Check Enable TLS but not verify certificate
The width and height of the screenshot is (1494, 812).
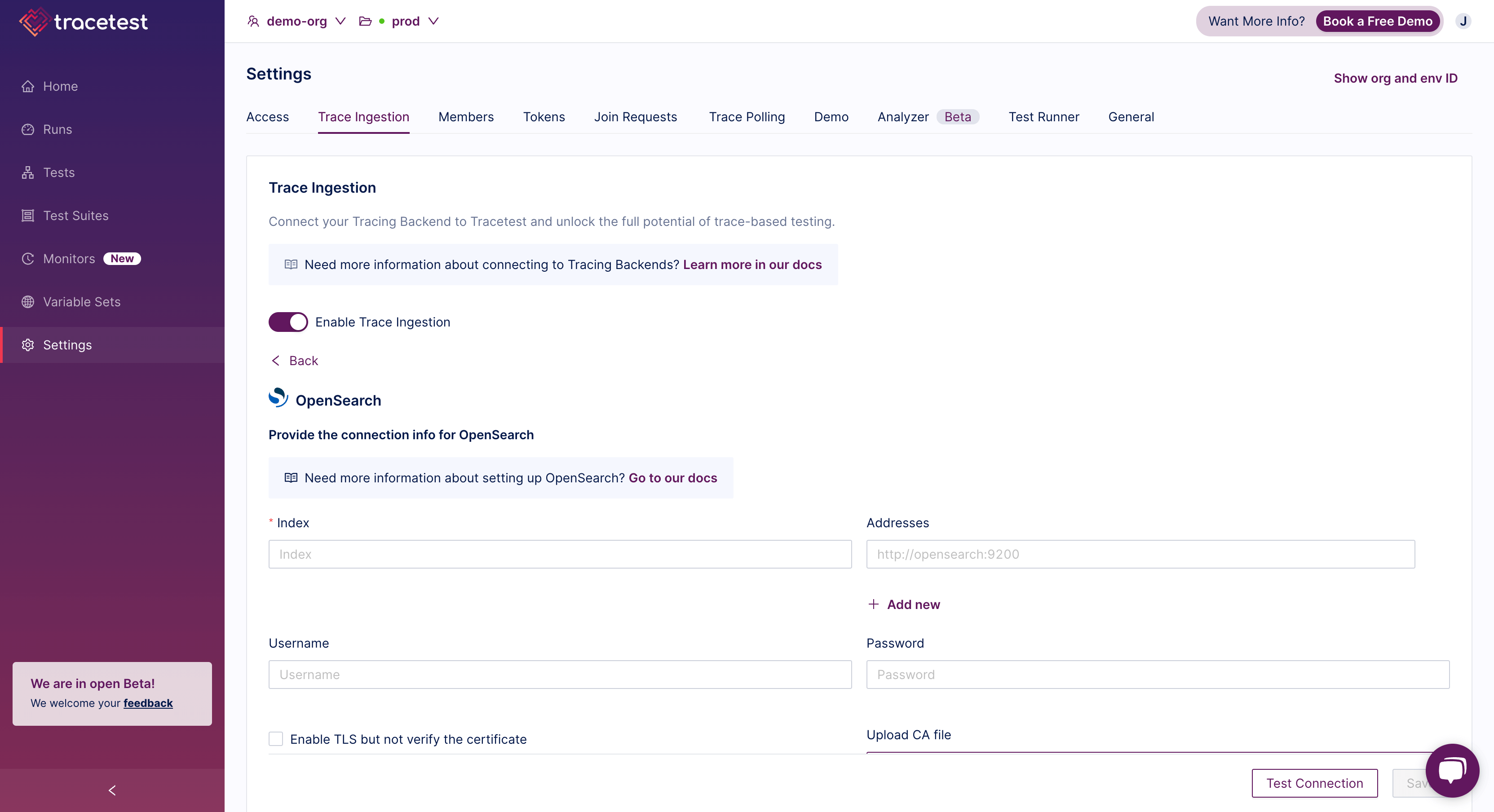[x=276, y=739]
